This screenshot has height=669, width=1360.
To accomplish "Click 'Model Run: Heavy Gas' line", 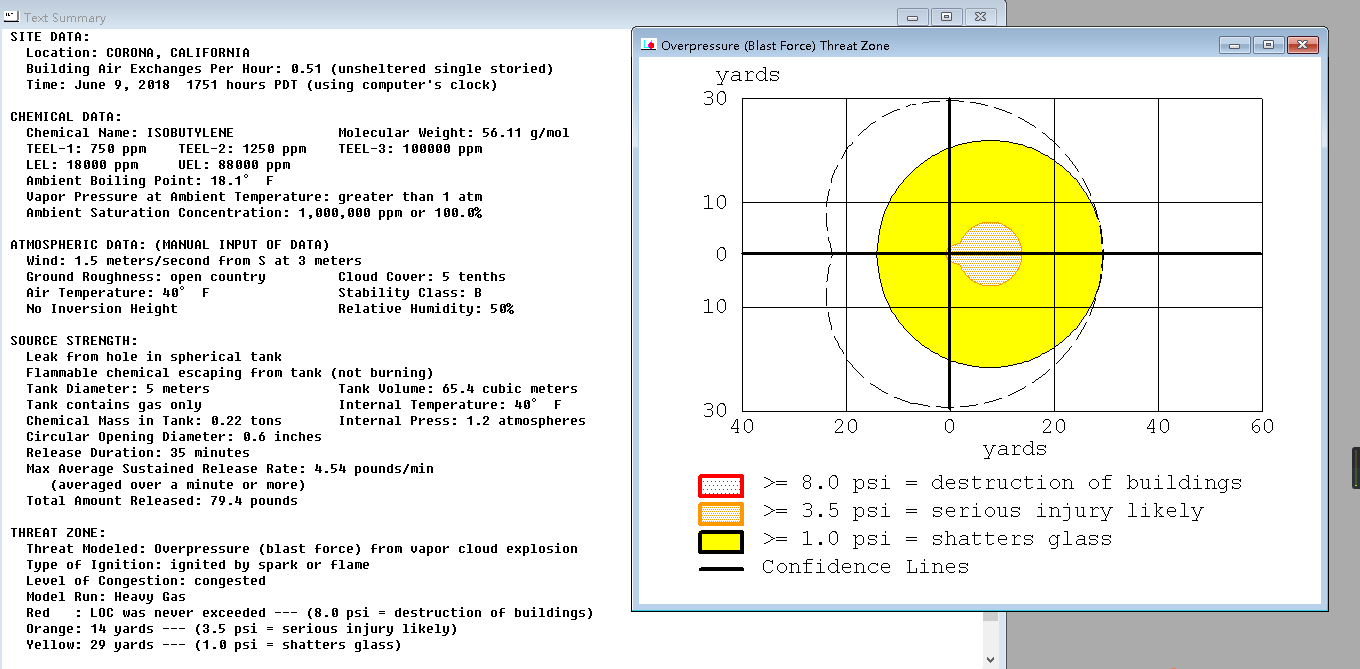I will click(x=106, y=597).
